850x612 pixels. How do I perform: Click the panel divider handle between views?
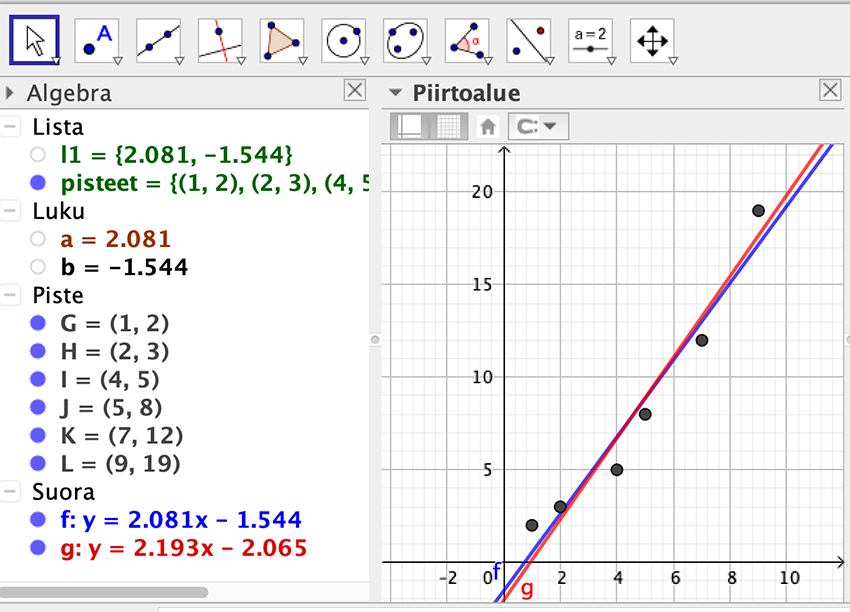tap(375, 340)
